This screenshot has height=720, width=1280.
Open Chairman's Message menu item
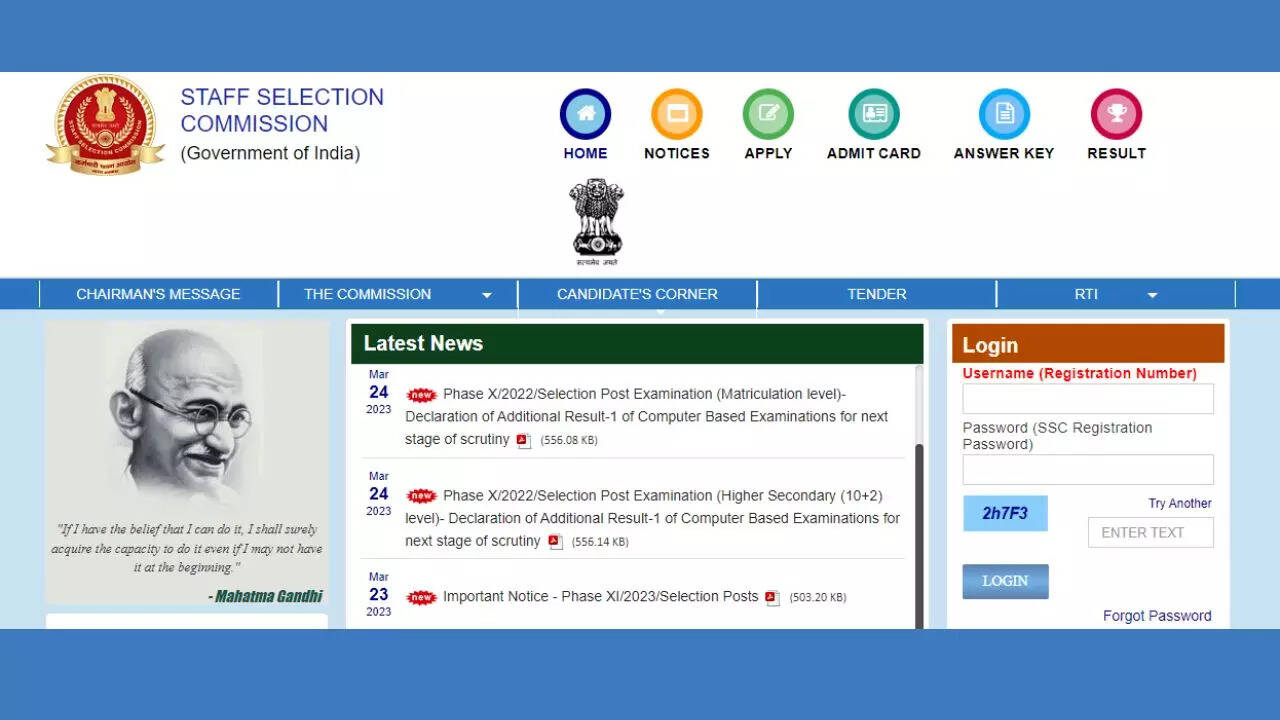tap(158, 294)
